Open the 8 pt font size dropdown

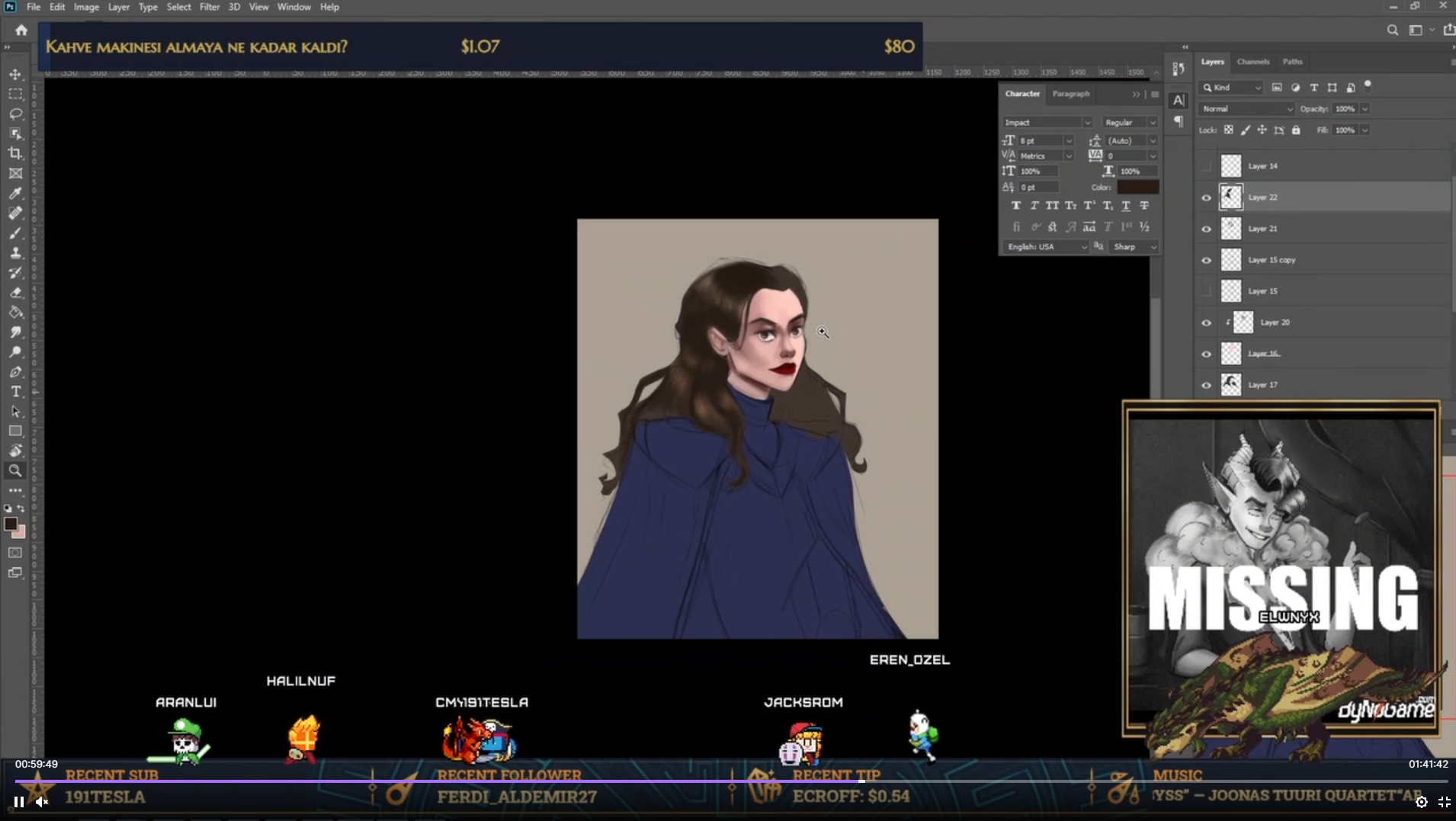tap(1069, 140)
